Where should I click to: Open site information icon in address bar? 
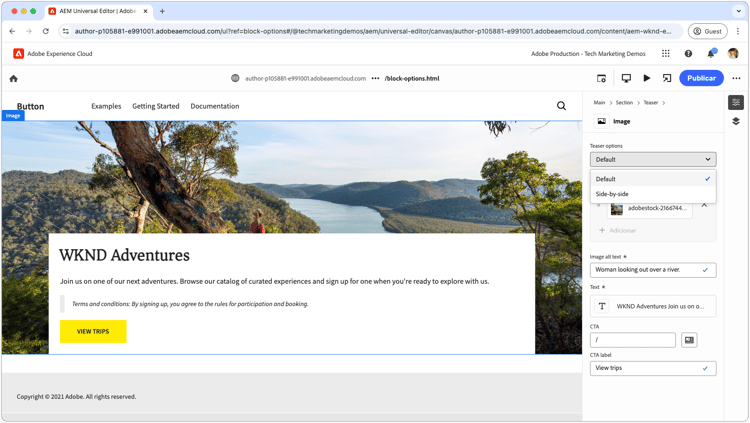point(66,31)
